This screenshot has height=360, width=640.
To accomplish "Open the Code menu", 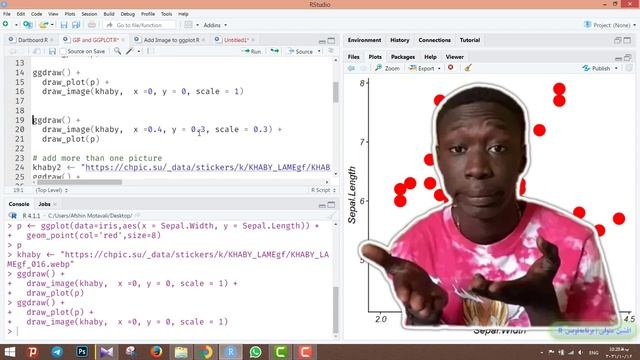I will click(x=36, y=14).
